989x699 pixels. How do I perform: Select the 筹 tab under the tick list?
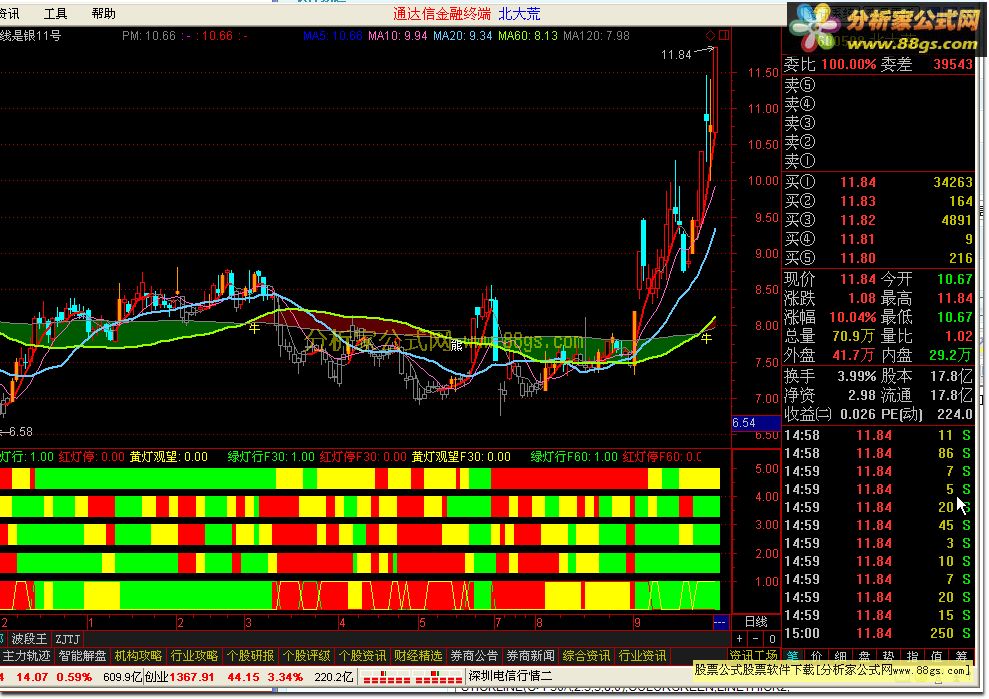[x=961, y=656]
